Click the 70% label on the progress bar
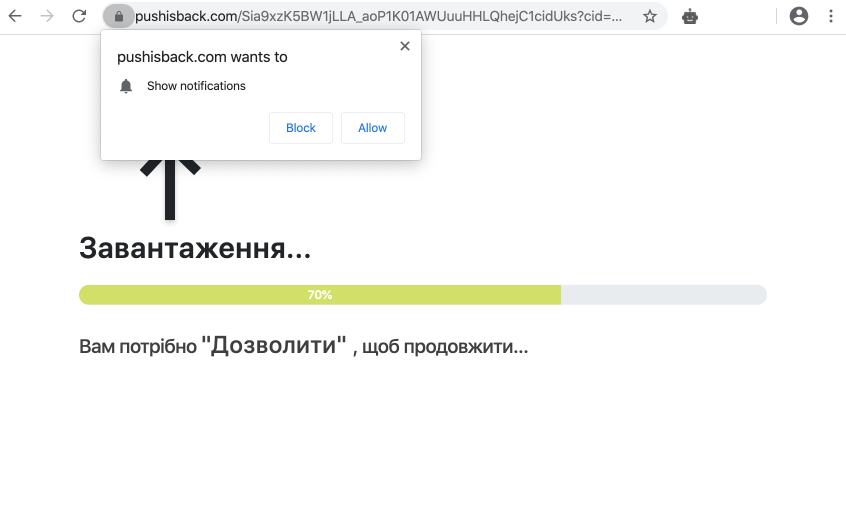 [x=320, y=295]
